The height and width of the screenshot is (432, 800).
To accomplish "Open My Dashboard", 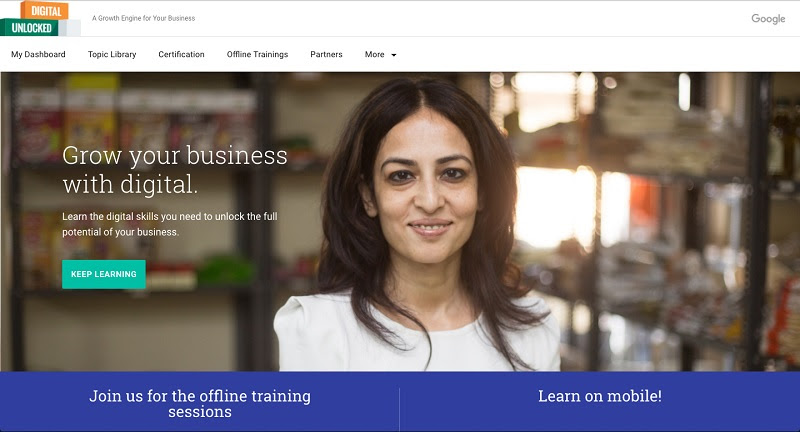I will pos(38,55).
